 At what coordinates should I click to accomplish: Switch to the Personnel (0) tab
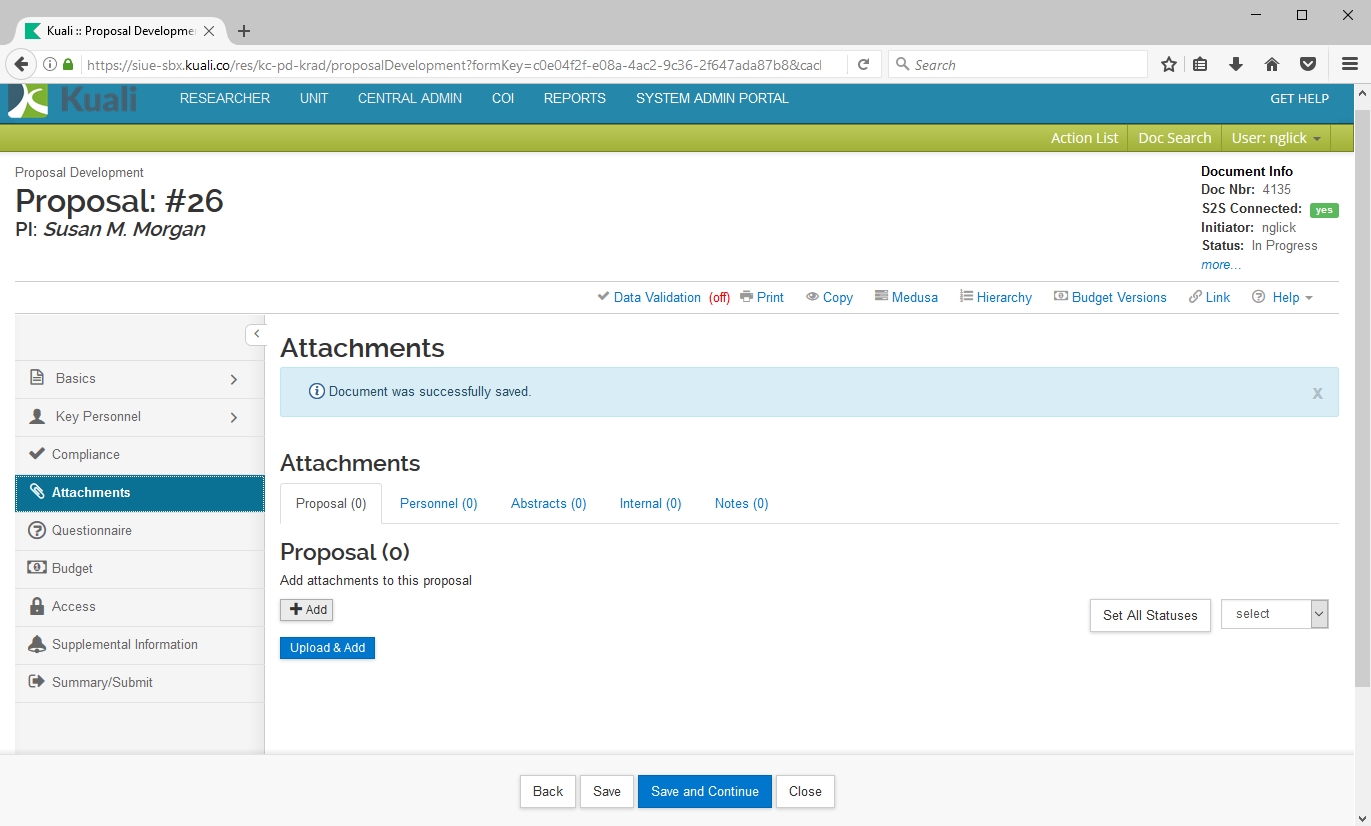[438, 503]
